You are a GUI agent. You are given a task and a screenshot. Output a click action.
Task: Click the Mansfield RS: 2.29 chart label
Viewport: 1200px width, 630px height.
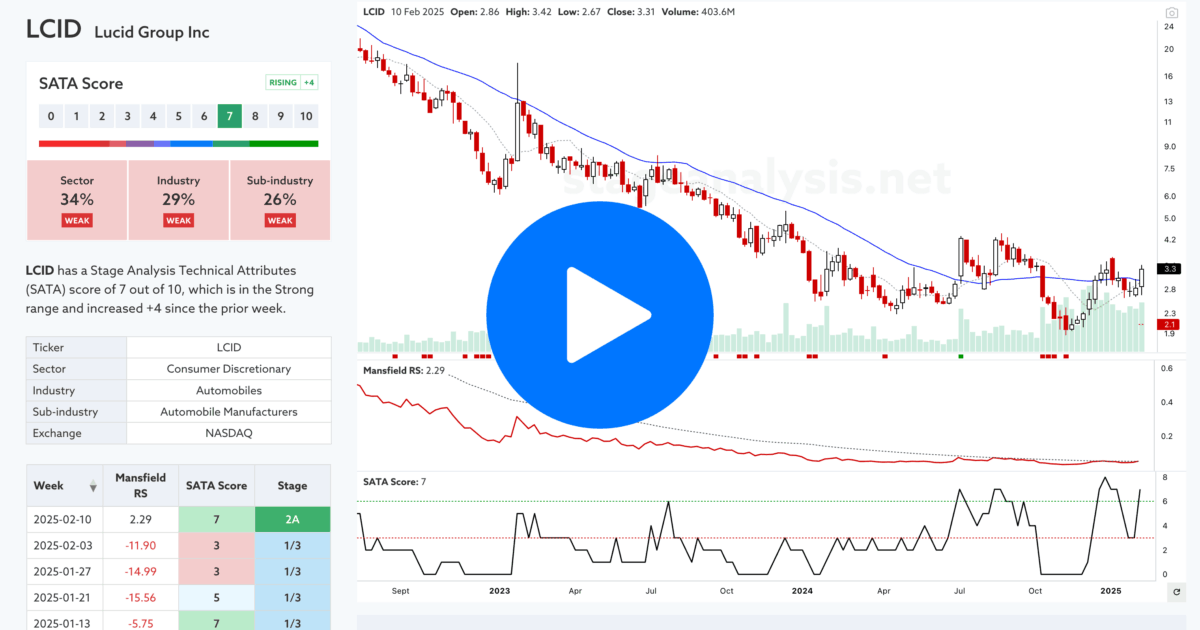(x=403, y=371)
